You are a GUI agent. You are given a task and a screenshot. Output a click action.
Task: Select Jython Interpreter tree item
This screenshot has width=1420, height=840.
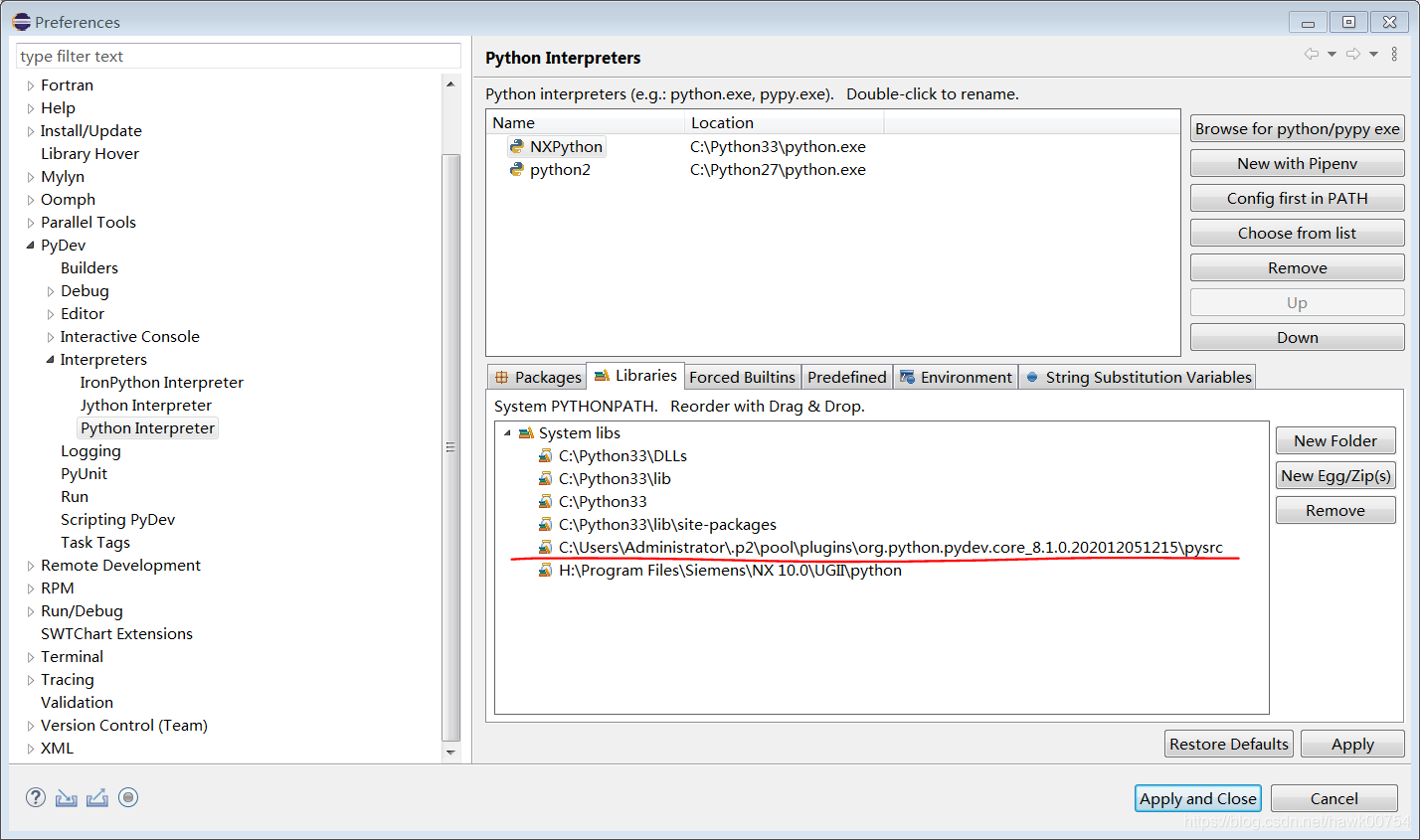tap(146, 406)
